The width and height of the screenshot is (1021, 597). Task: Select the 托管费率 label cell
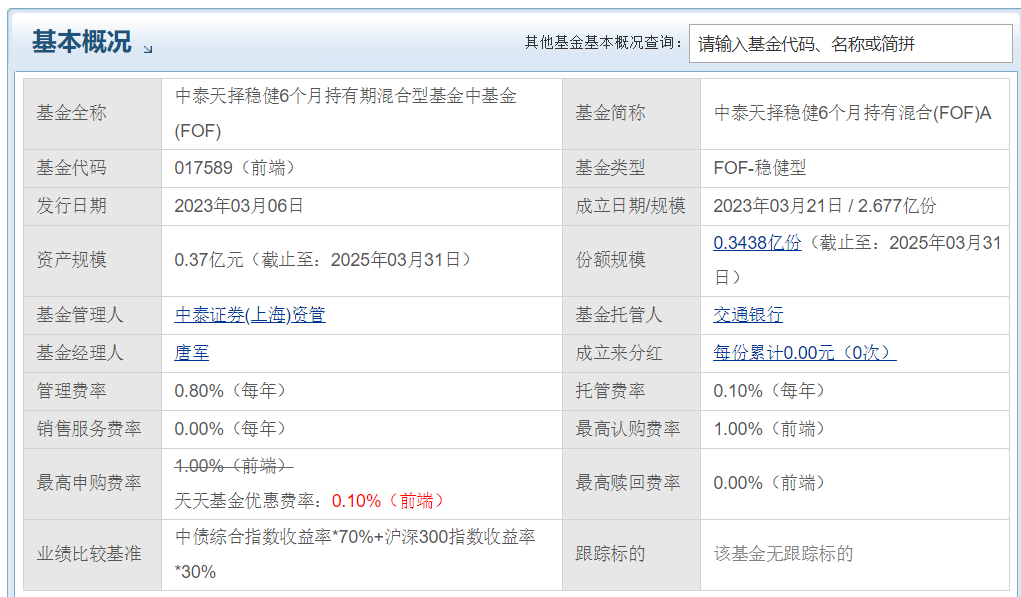[x=632, y=391]
